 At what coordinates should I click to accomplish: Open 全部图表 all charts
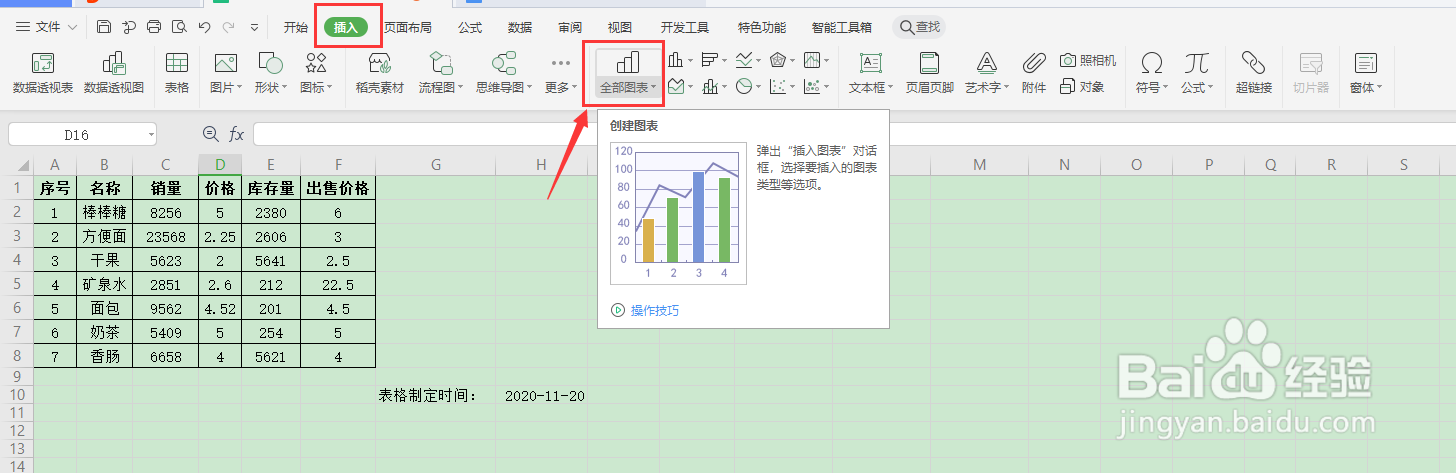coord(628,73)
